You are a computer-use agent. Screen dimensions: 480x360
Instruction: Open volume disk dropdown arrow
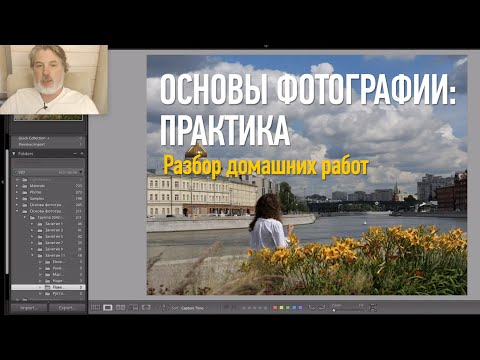81,172
